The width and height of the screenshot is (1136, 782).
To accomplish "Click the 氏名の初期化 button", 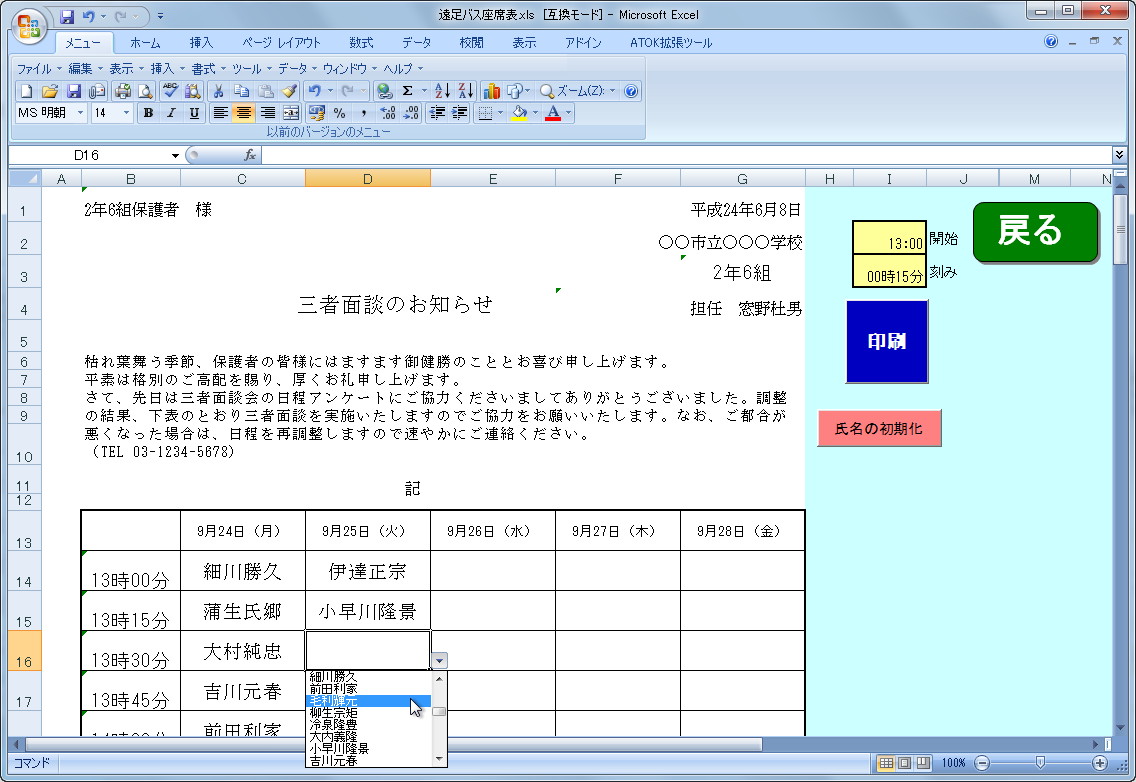I will 879,427.
